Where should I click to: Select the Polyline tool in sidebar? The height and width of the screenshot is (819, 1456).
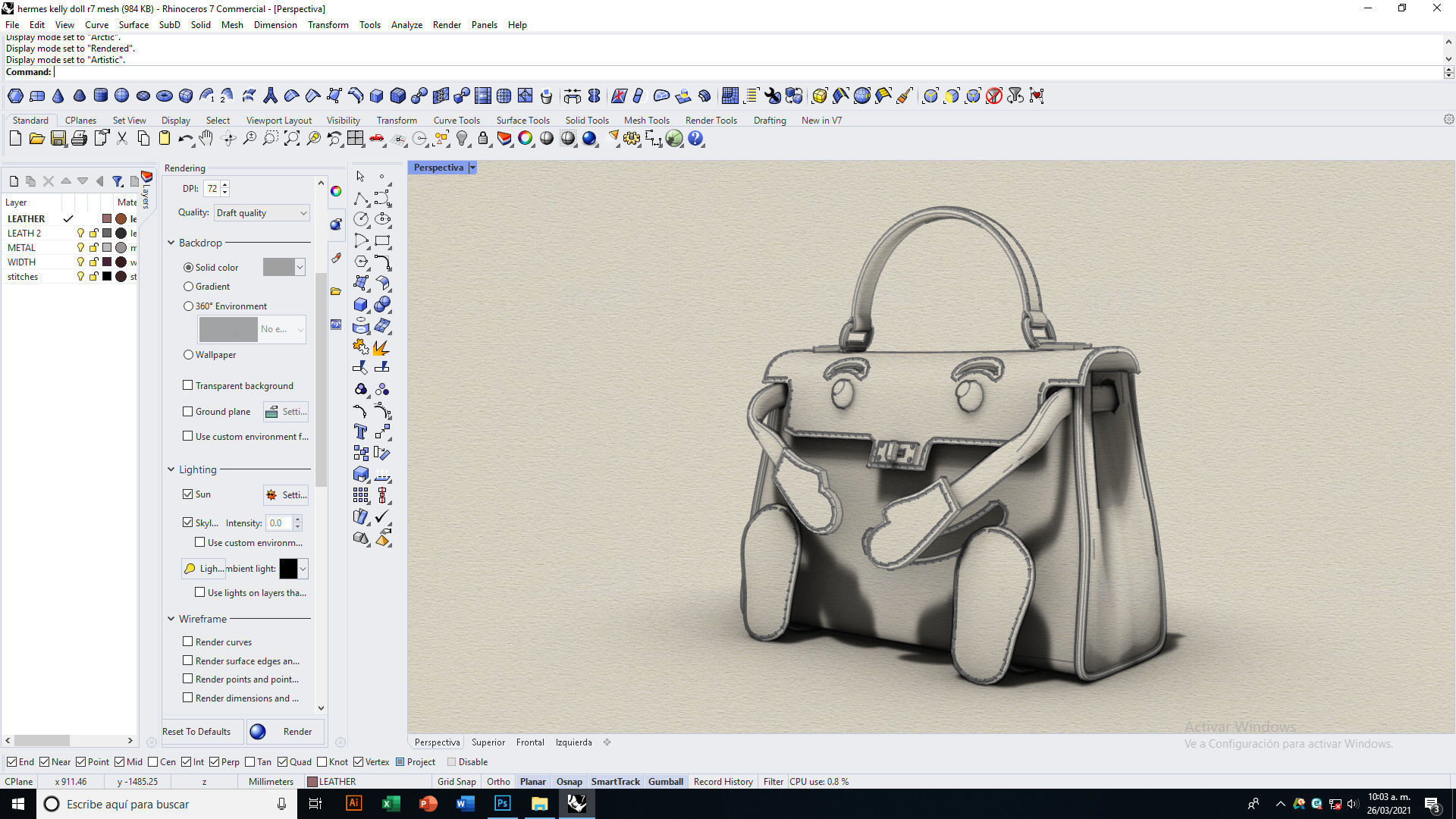[361, 199]
